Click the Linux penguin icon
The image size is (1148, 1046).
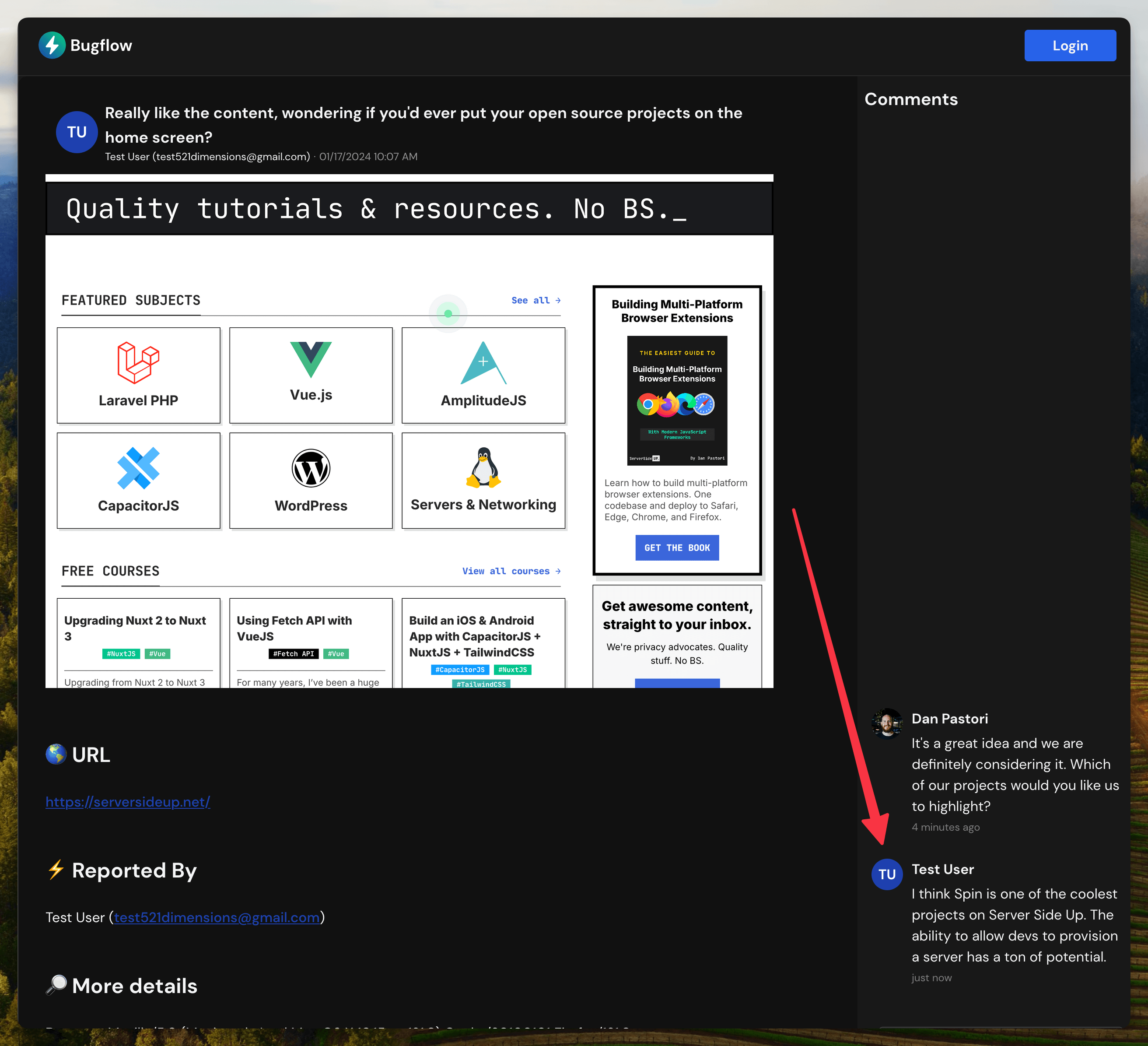coord(483,467)
